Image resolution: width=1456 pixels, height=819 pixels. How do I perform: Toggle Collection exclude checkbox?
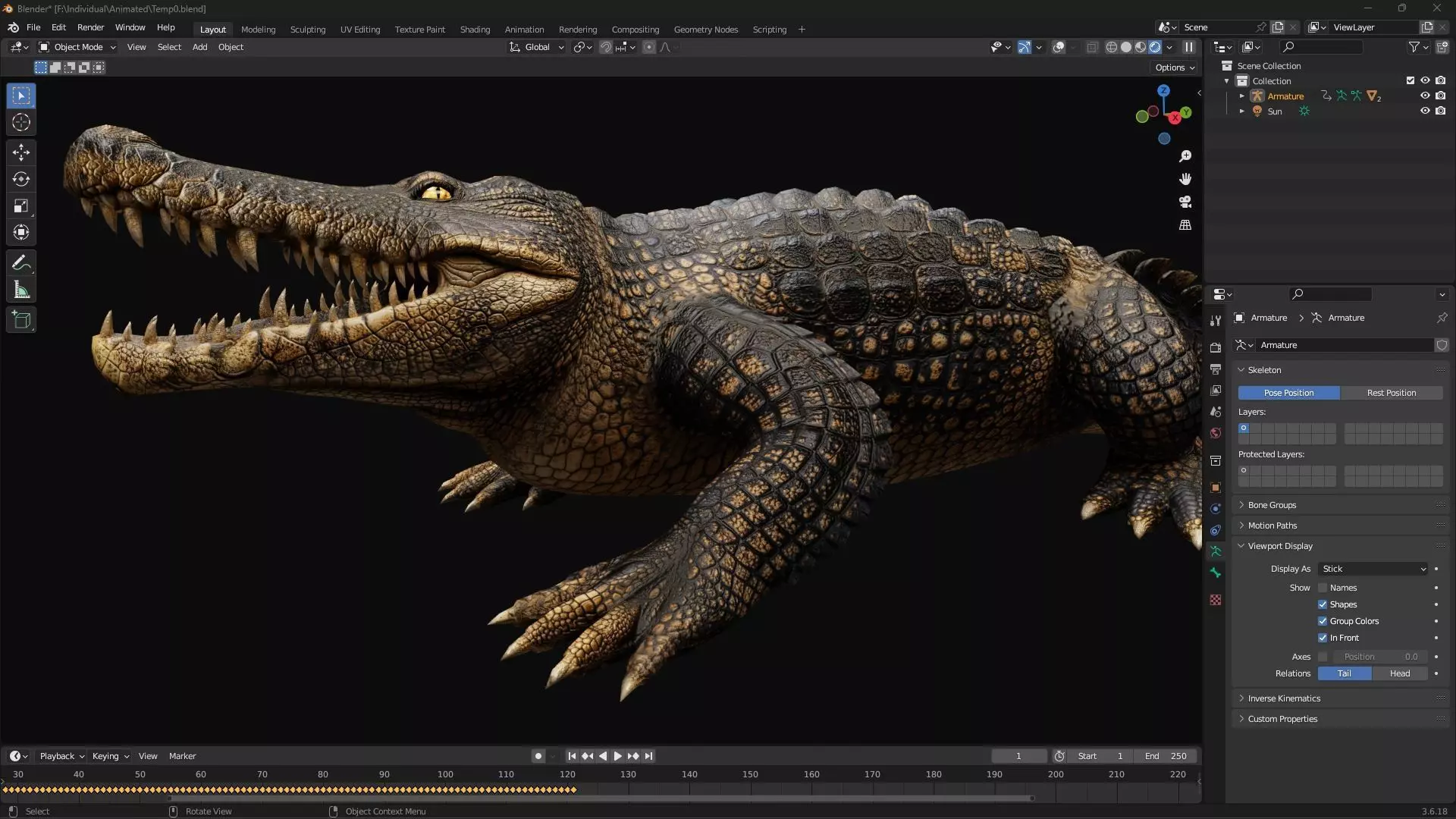pyautogui.click(x=1410, y=80)
